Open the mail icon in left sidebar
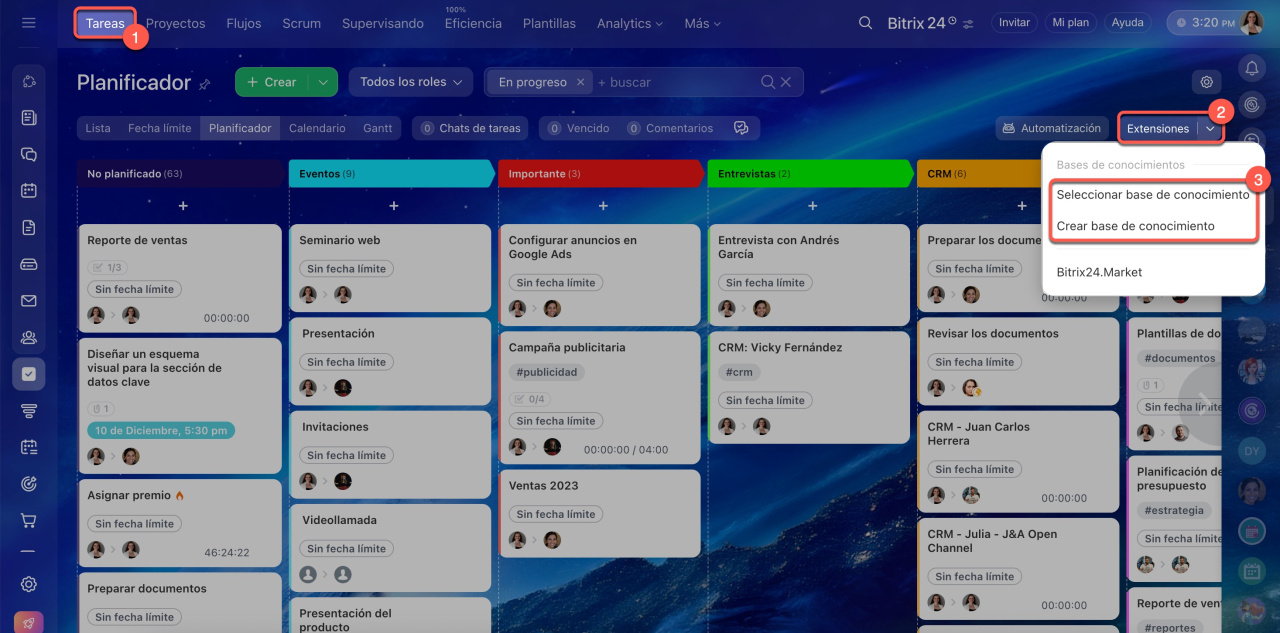Image resolution: width=1280 pixels, height=633 pixels. click(29, 301)
